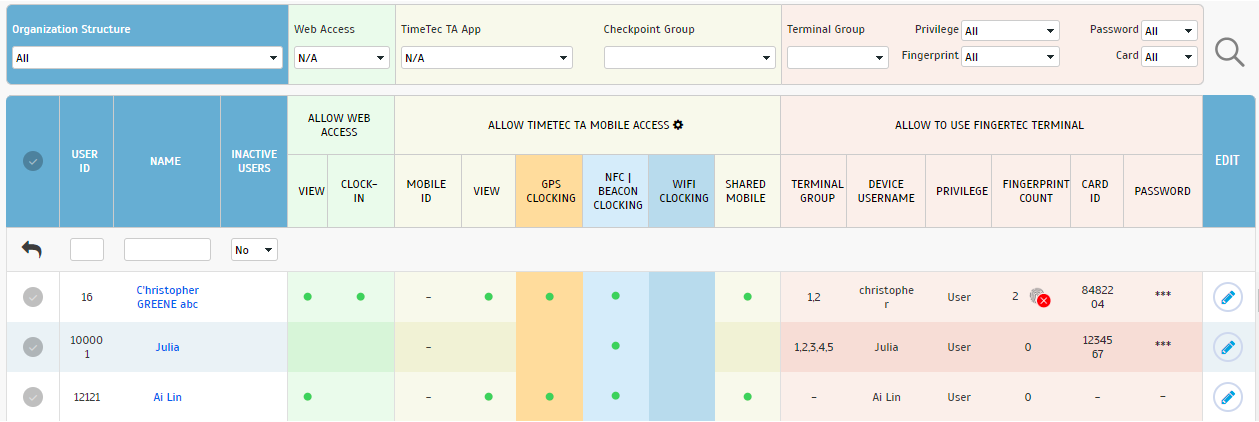Open settings gear beside TimeTec TA Mobile Access
Screen dimensions: 1259x422
tap(678, 125)
